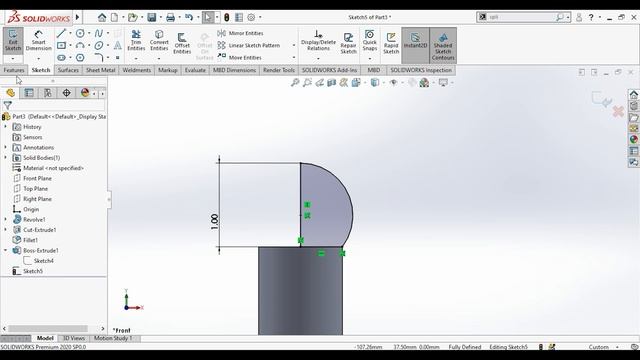Select the Polygon sketch tool
Viewport: 640px width, 360px height.
point(80,58)
